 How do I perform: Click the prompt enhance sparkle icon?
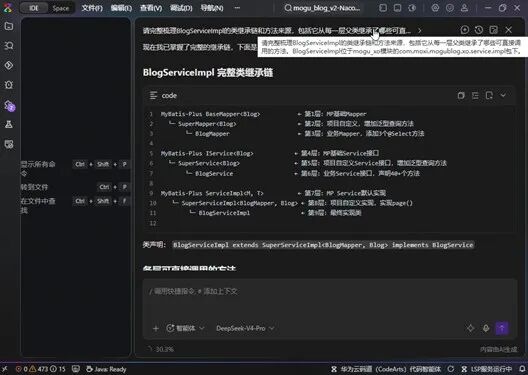tap(470, 328)
